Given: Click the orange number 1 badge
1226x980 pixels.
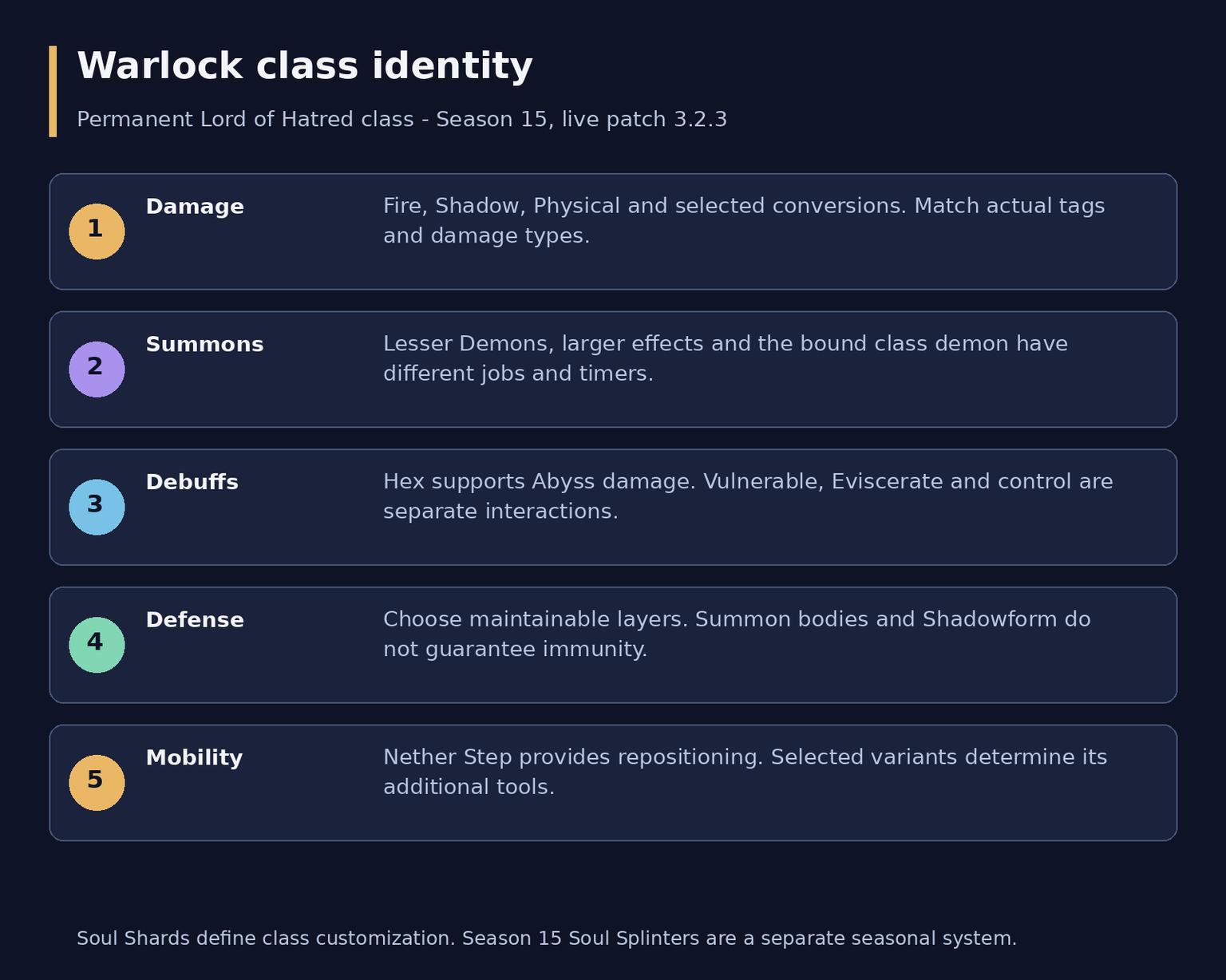Looking at the screenshot, I should 97,231.
